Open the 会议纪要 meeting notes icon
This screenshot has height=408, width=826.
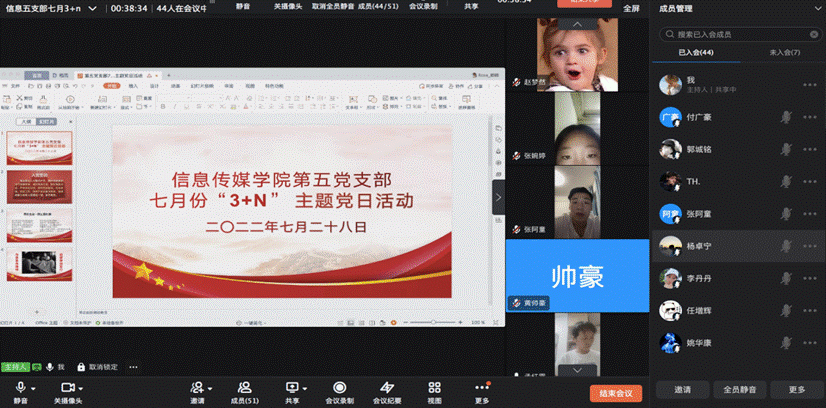(387, 387)
